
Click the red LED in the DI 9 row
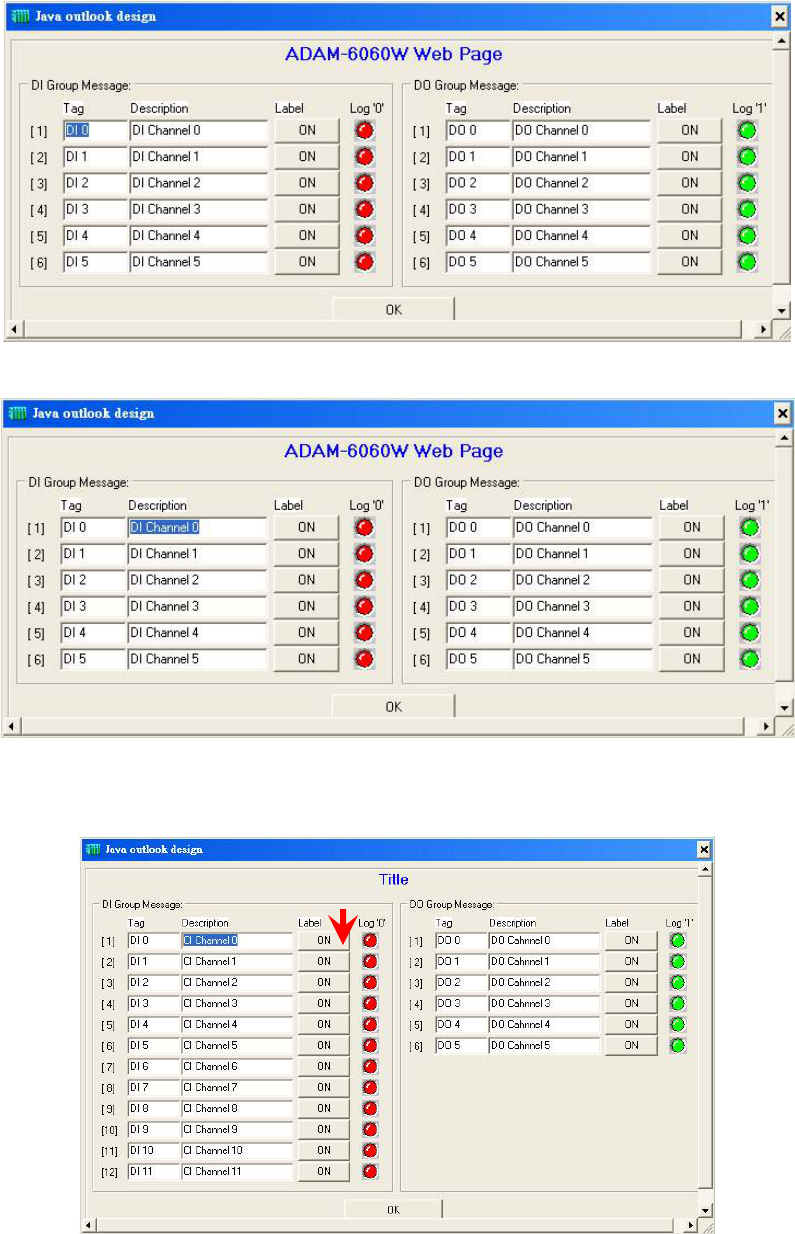pos(370,1129)
